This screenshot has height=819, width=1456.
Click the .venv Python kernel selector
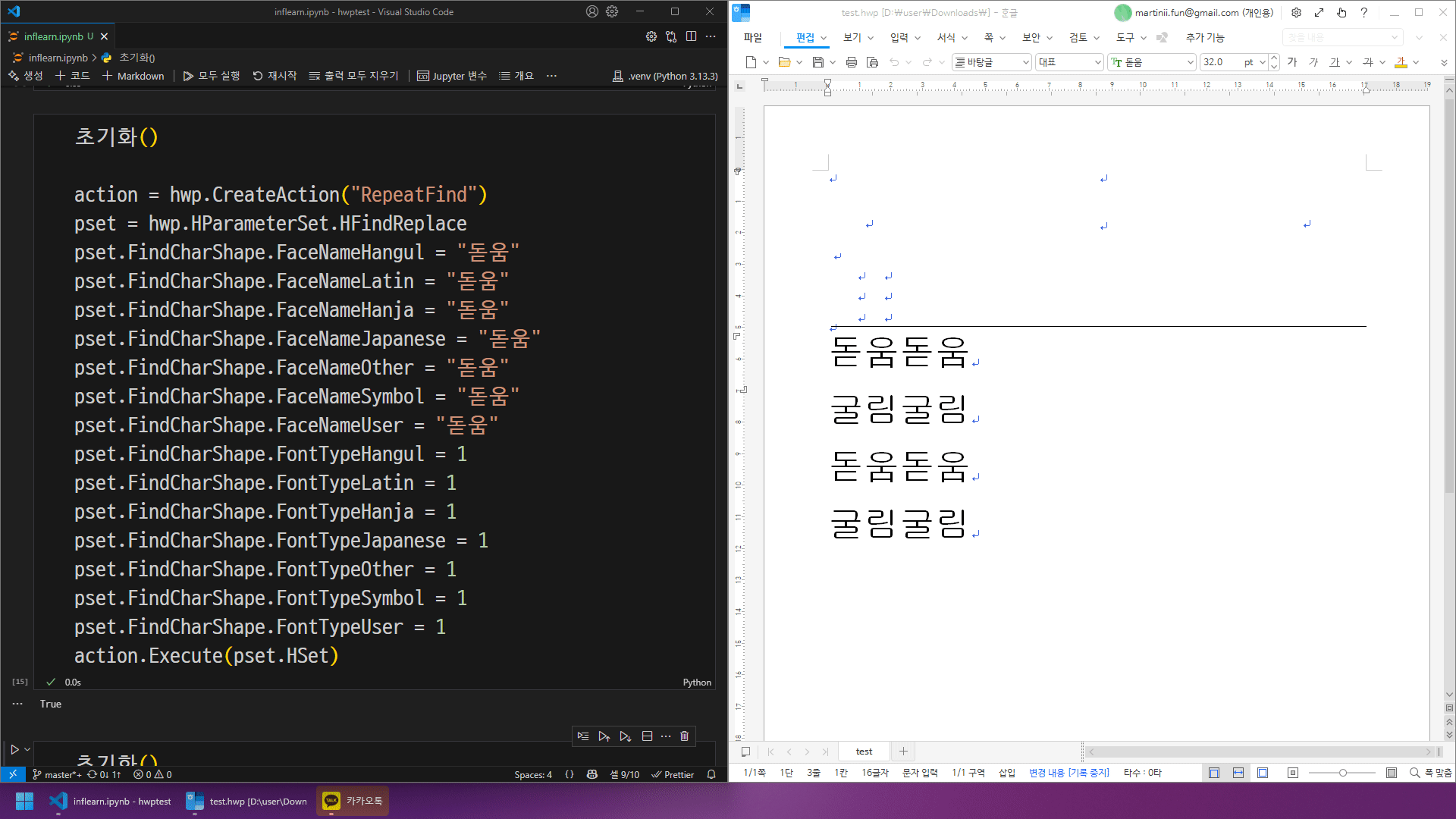pyautogui.click(x=665, y=76)
